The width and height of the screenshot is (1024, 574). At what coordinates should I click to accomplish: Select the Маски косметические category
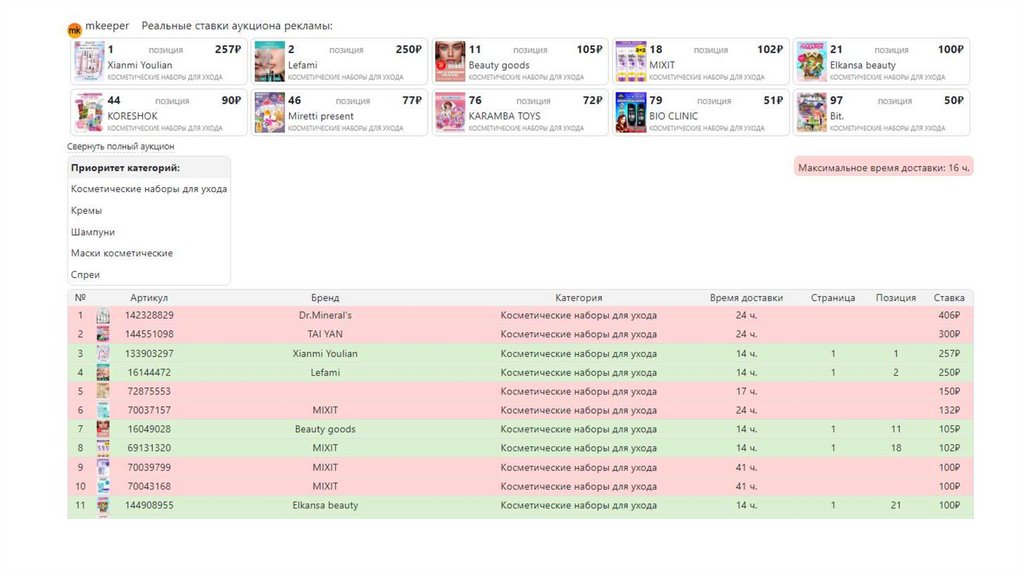point(122,253)
